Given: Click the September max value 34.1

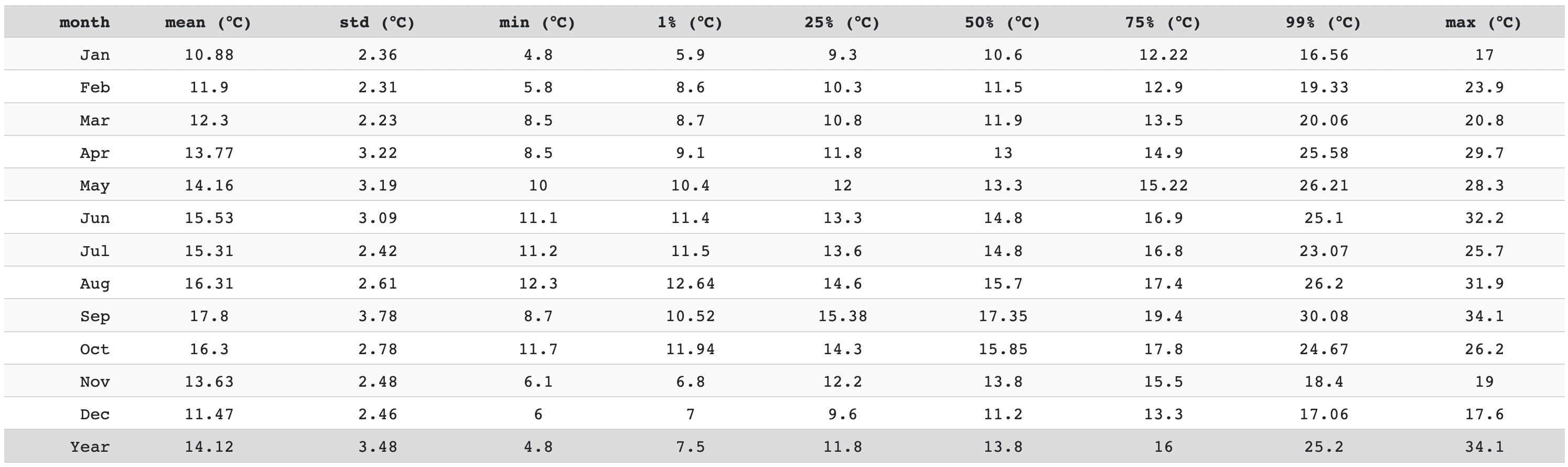Looking at the screenshot, I should tap(1484, 316).
